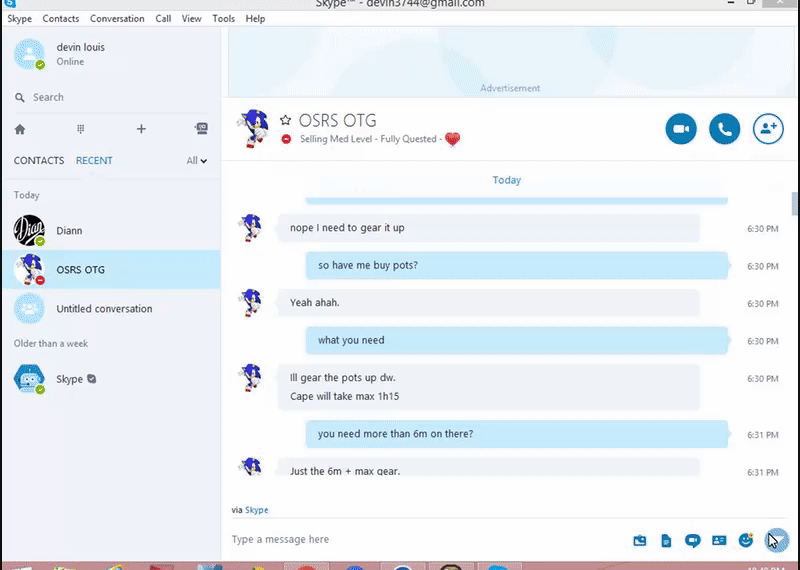This screenshot has width=800, height=570.
Task: Click the sender avatar next to 'Yeah ahah.'
Action: point(252,303)
